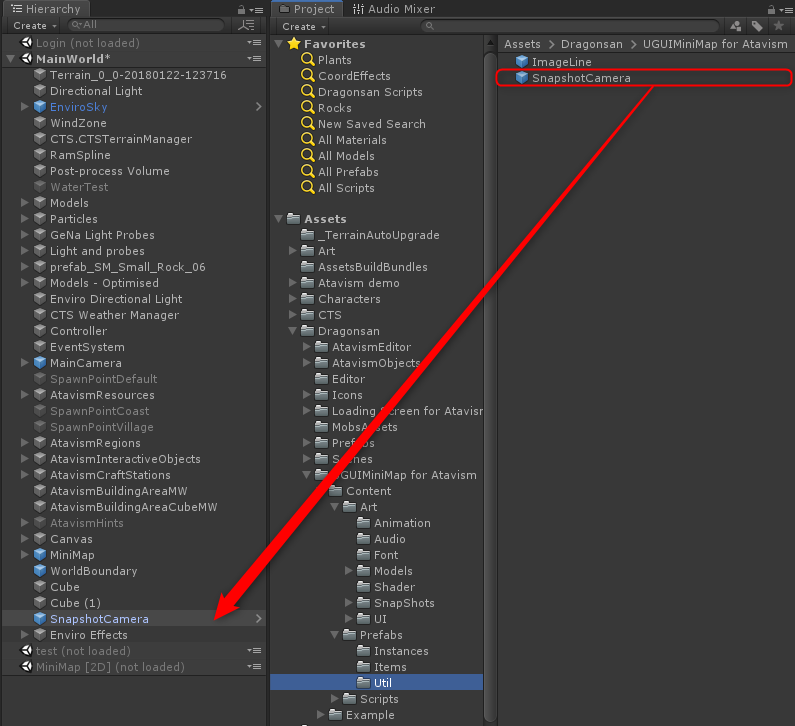Click the ImageLine prefab asset icon

[521, 62]
